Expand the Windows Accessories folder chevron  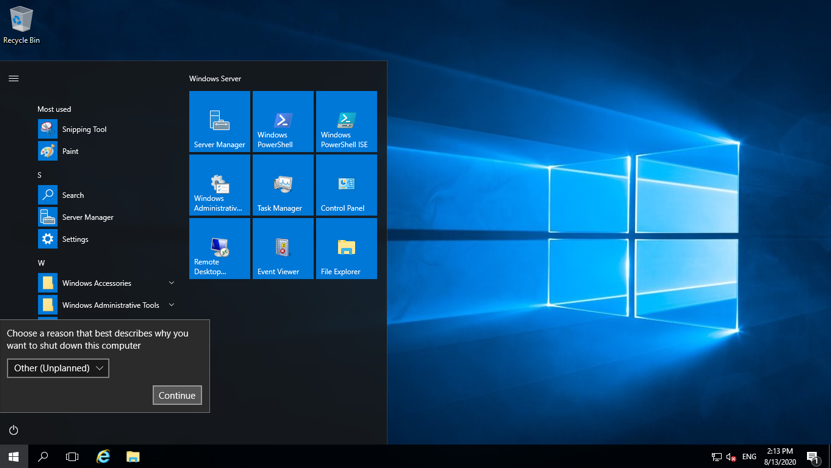point(171,283)
